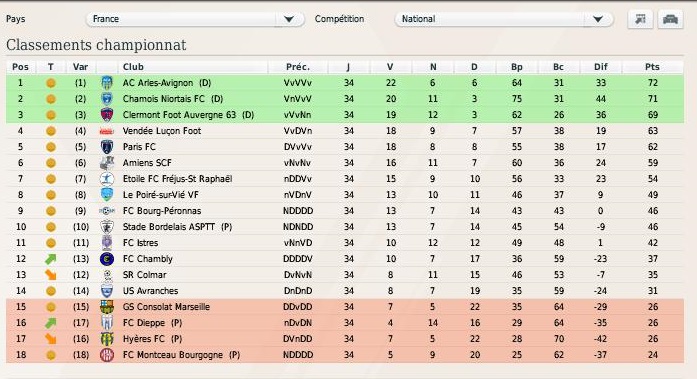Screen dimensions: 697x379
Task: Click the GS Consolat Marseille crest
Action: coord(107,307)
